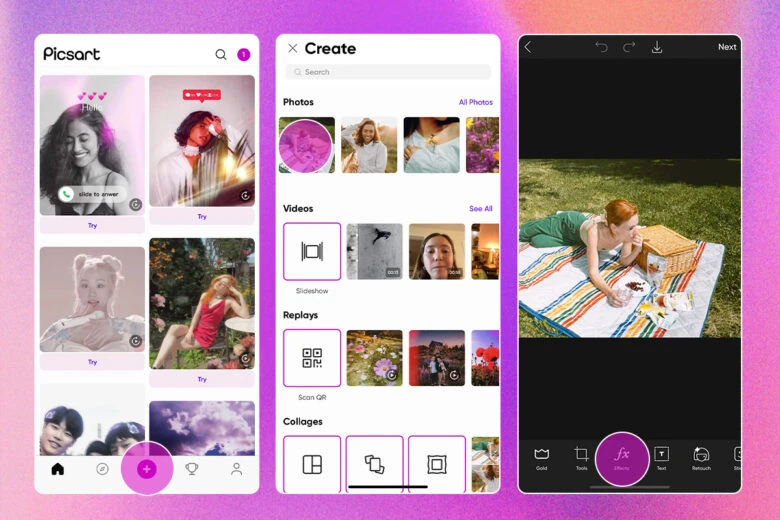Click the Search field in Create

(x=388, y=72)
